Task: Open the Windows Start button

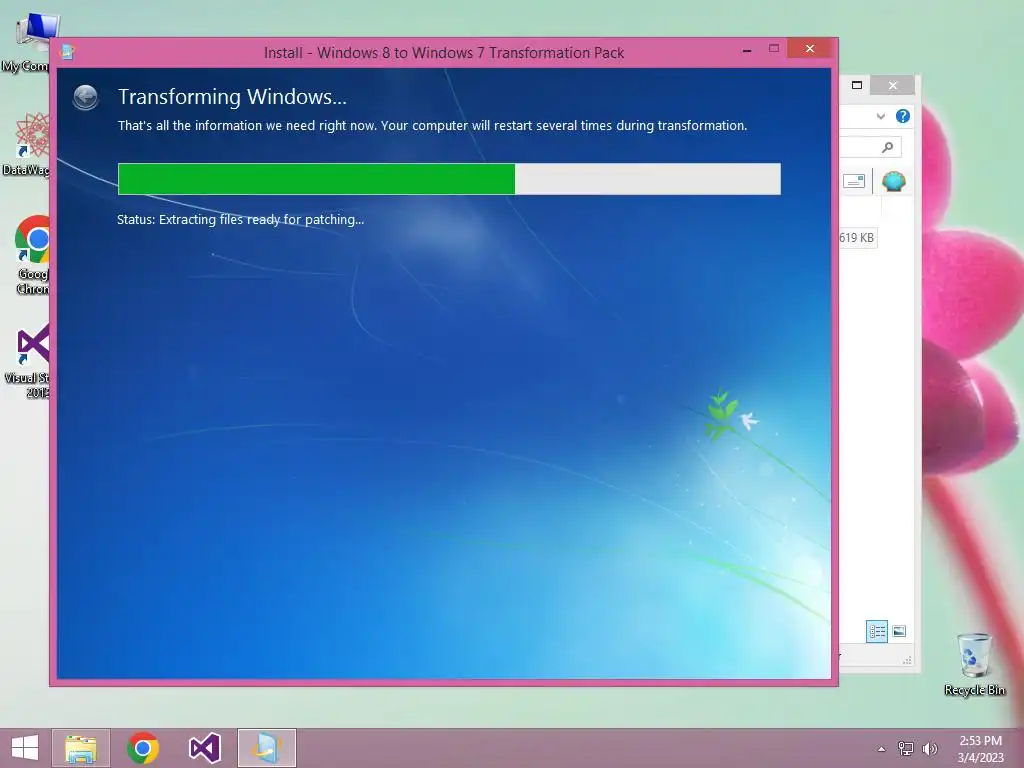Action: [25, 748]
